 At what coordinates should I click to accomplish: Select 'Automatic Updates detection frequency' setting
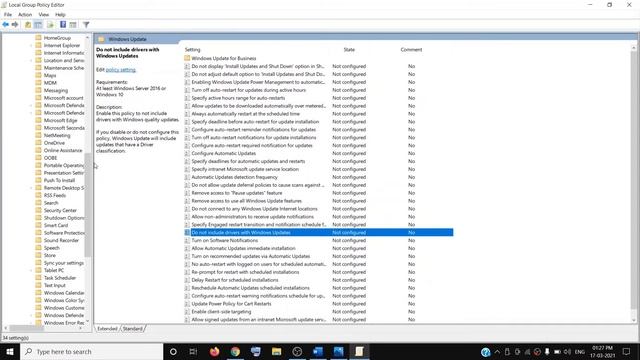[234, 177]
